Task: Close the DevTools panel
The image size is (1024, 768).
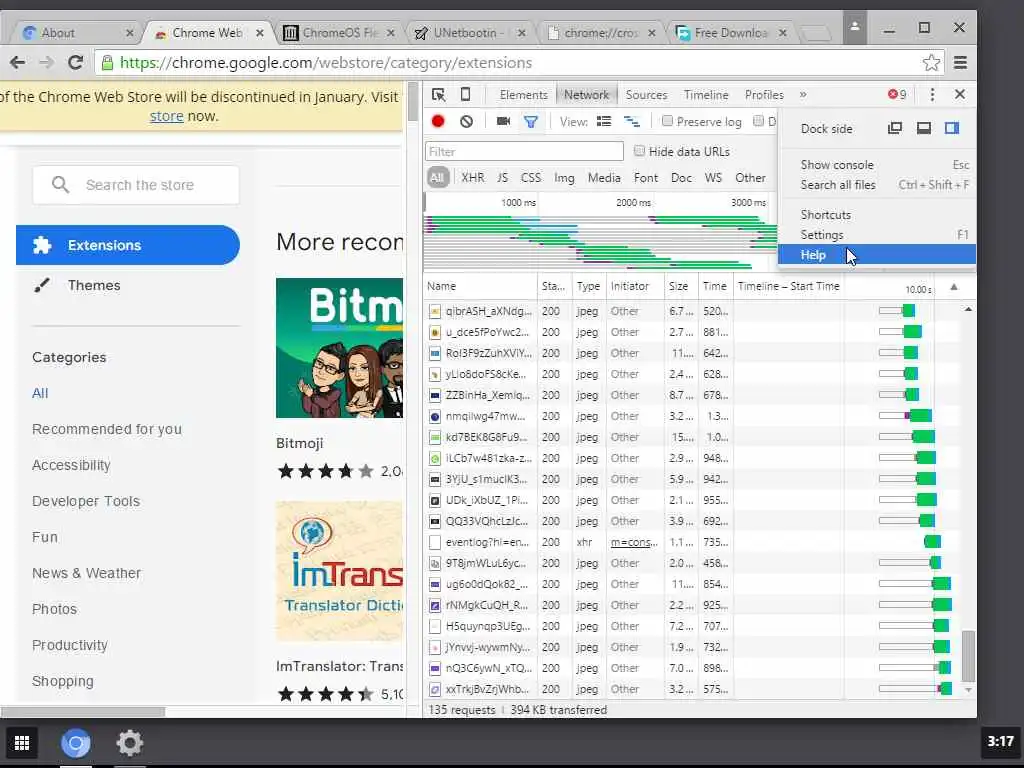Action: click(959, 95)
